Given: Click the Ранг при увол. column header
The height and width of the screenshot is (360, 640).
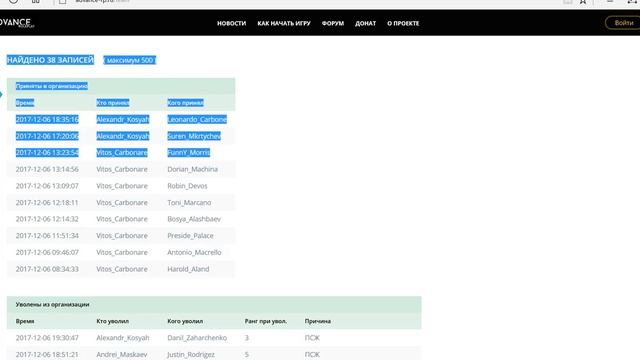Looking at the screenshot, I should tap(266, 321).
